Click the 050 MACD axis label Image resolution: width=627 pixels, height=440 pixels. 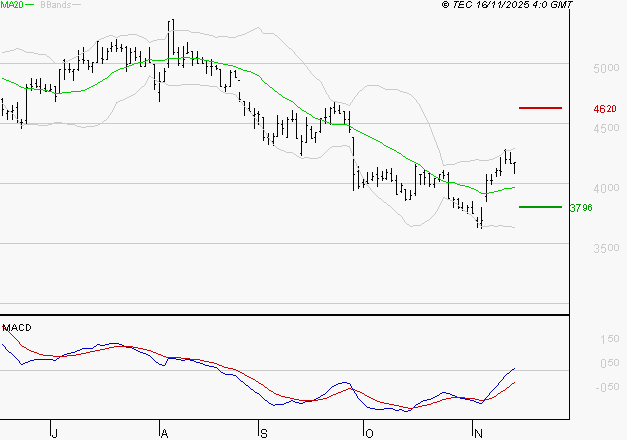point(610,363)
